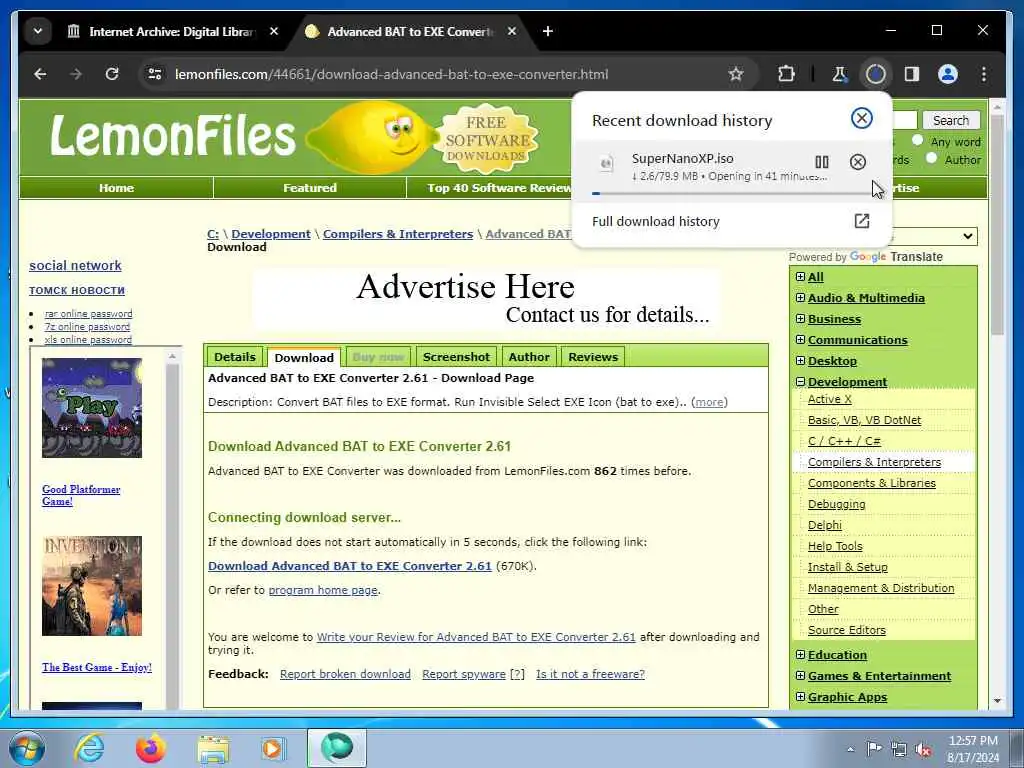Open Full download history
The height and width of the screenshot is (768, 1024).
pos(730,221)
